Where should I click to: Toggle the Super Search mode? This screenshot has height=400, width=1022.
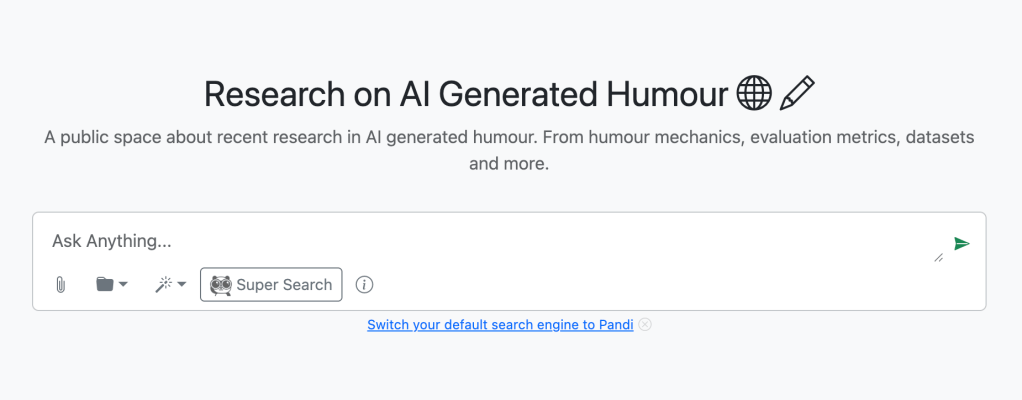(271, 285)
